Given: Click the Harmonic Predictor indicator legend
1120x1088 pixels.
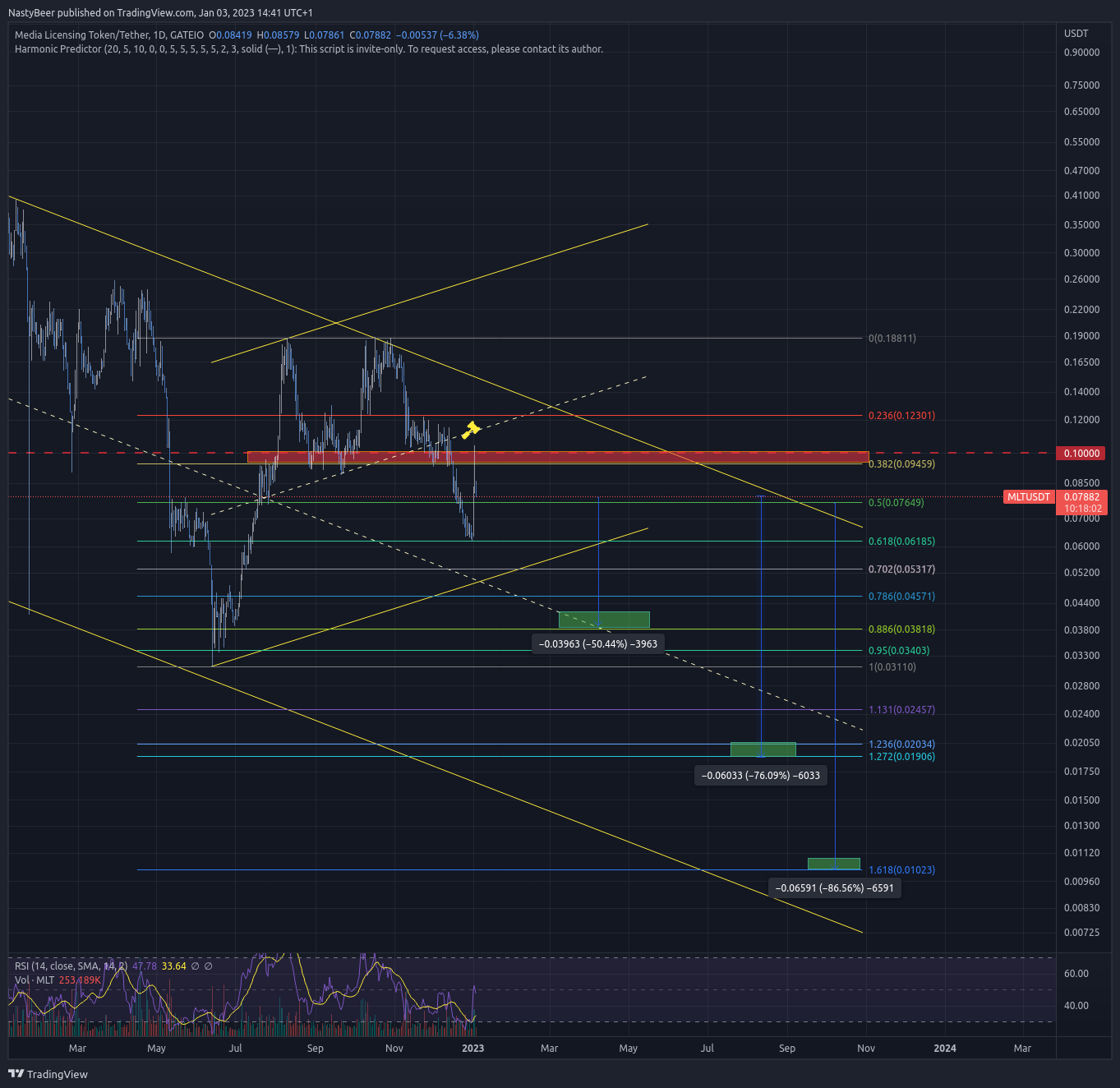Looking at the screenshot, I should pyautogui.click(x=309, y=49).
